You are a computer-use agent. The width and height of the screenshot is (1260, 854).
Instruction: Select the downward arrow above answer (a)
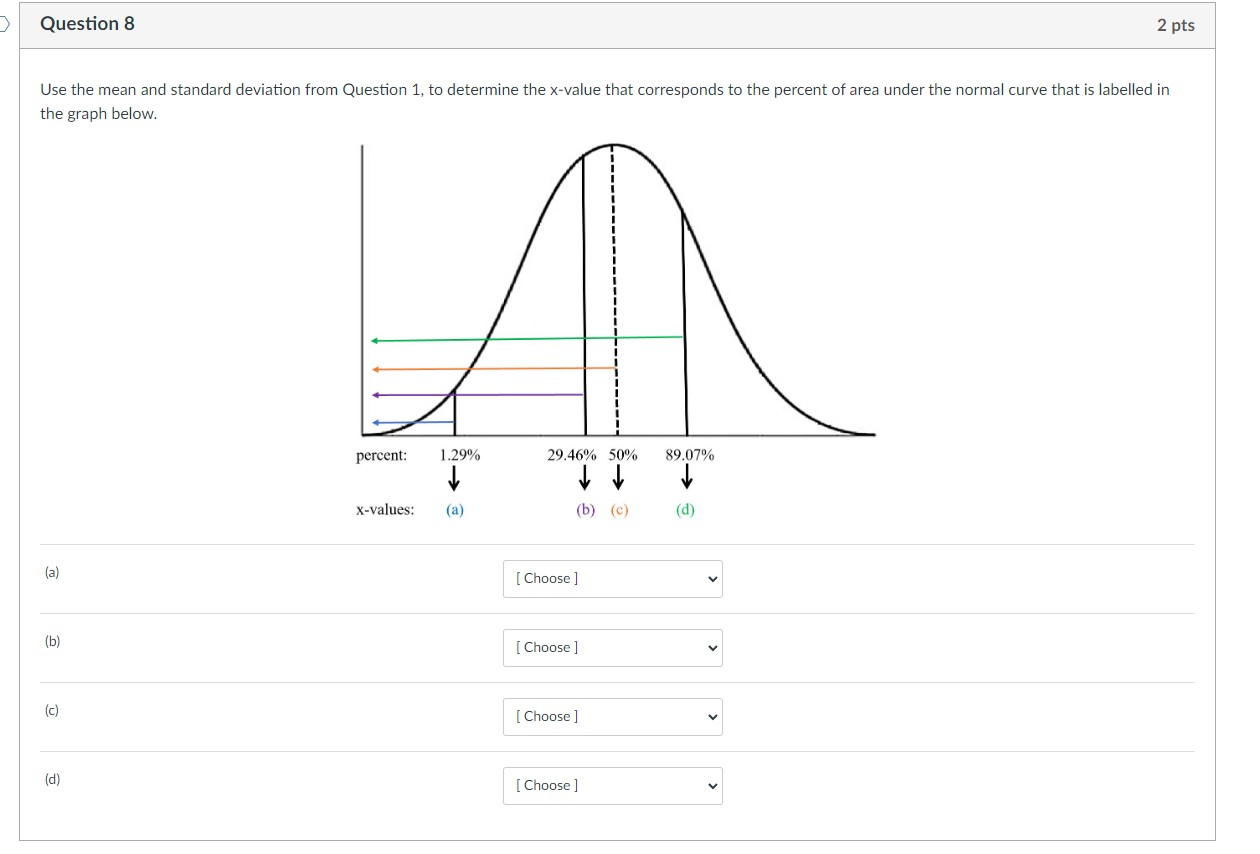tap(455, 481)
